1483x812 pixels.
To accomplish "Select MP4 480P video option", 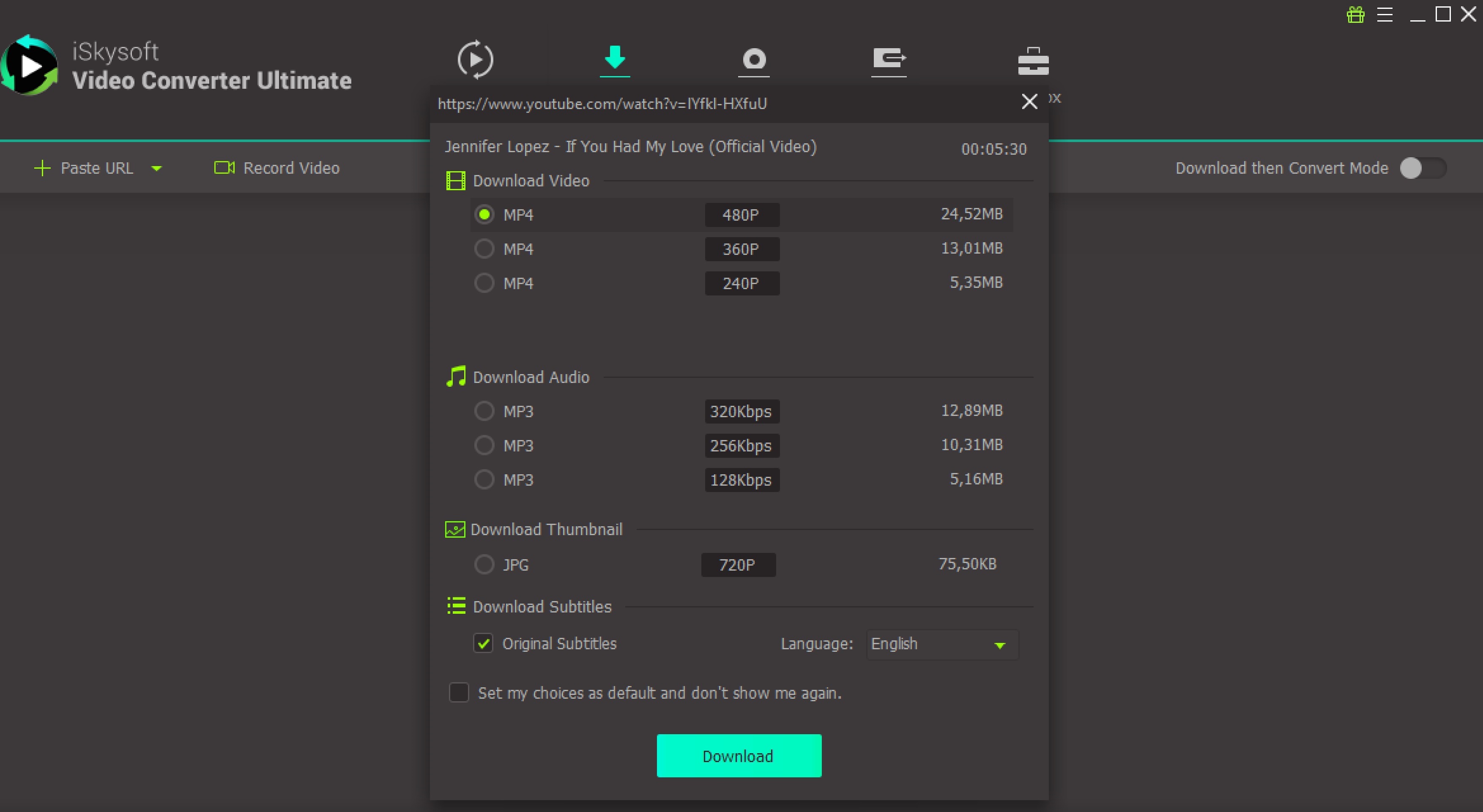I will click(484, 215).
